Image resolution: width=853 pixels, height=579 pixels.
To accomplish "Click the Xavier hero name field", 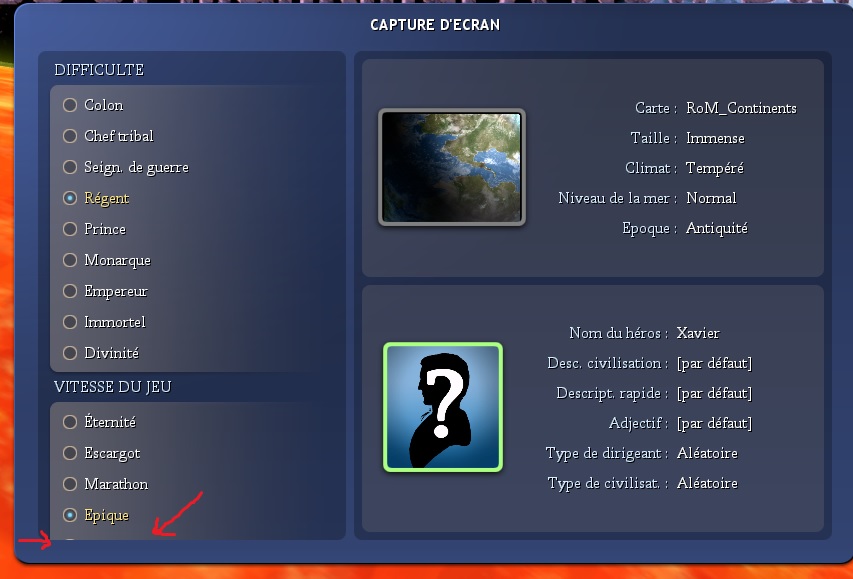I will coord(698,333).
